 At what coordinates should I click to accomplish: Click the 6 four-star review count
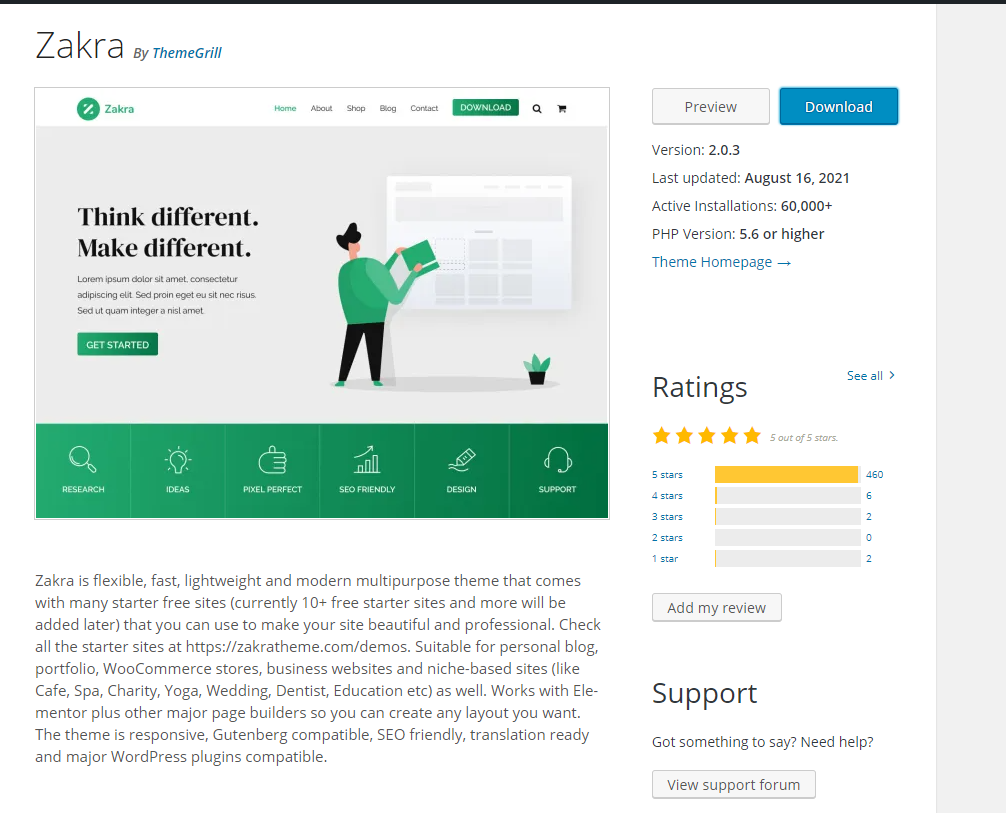tap(869, 496)
